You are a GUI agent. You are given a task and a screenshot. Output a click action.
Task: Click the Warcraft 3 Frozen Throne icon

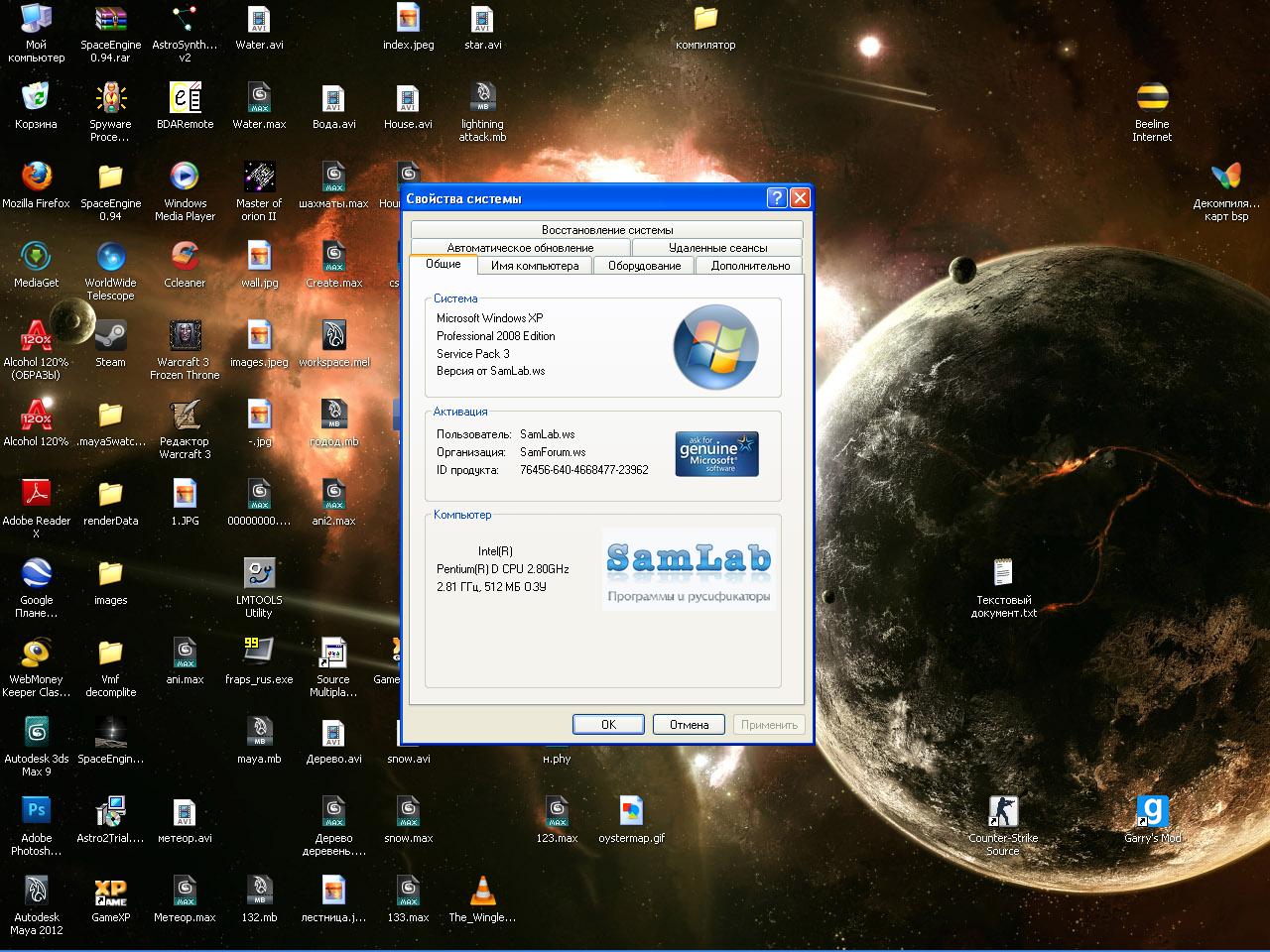tap(185, 335)
